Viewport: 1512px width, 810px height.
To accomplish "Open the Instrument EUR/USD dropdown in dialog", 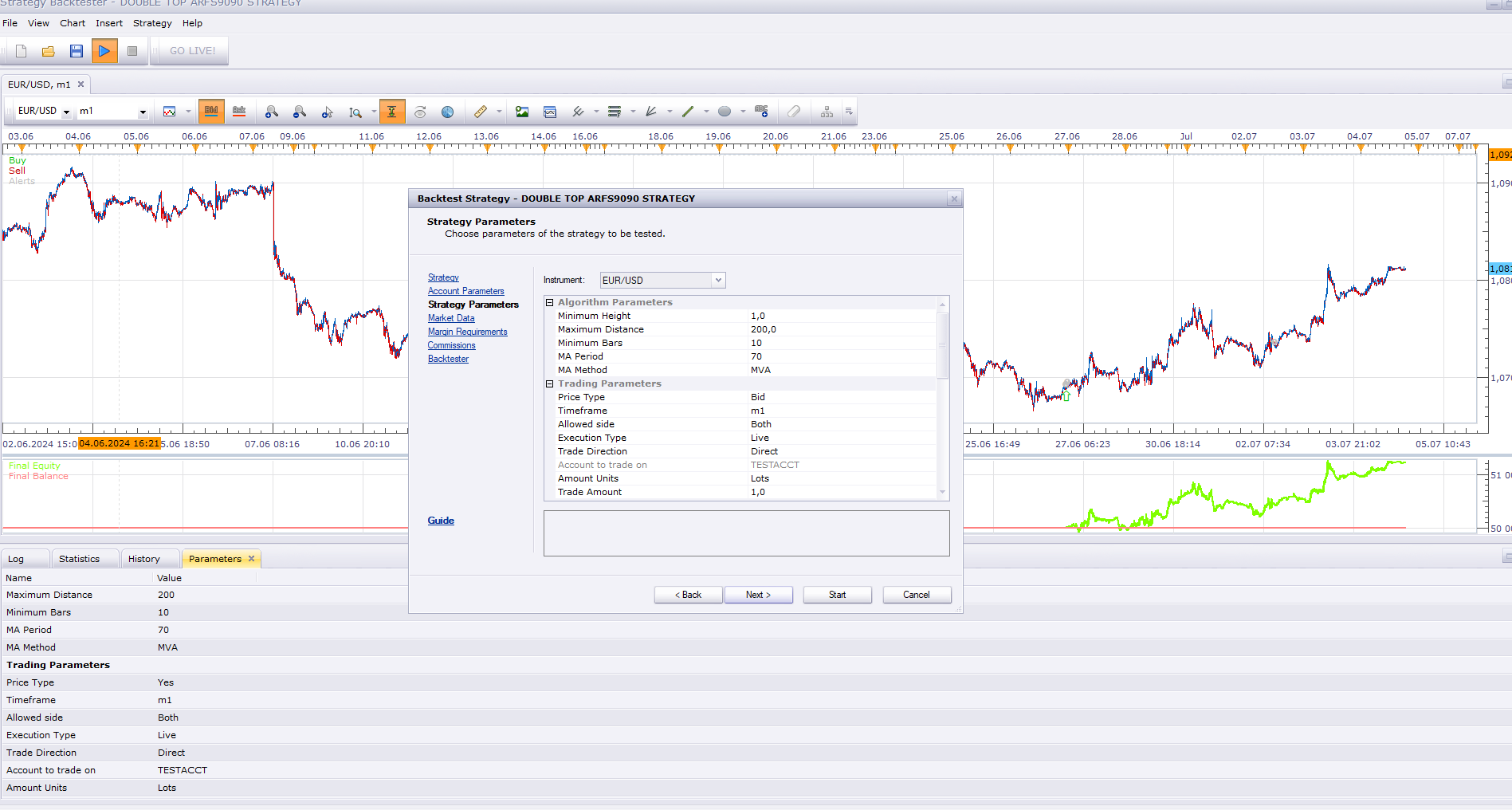I will pyautogui.click(x=662, y=280).
